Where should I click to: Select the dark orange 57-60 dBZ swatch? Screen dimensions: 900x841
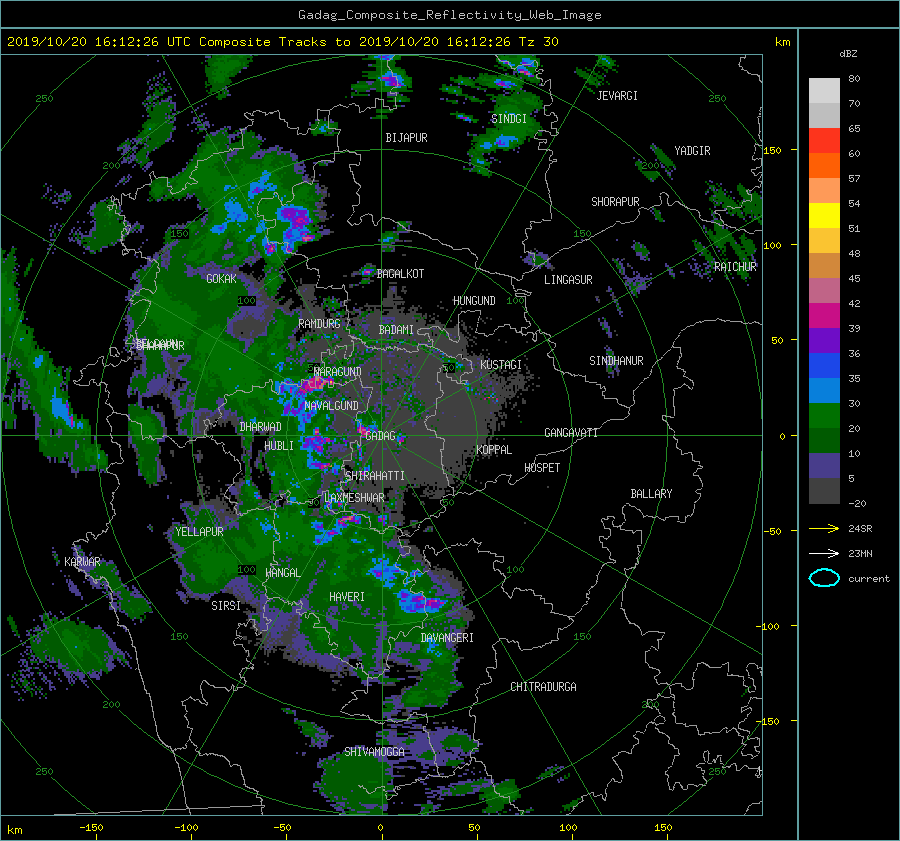(x=824, y=165)
